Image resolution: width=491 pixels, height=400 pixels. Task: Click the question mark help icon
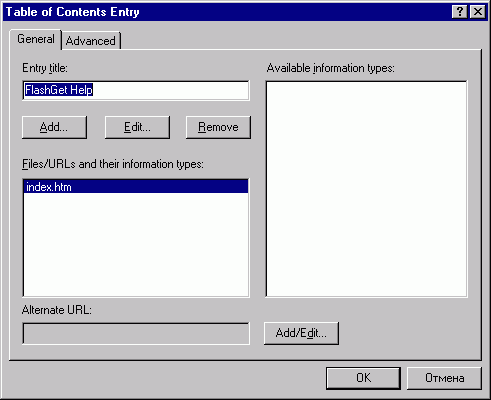tap(460, 12)
